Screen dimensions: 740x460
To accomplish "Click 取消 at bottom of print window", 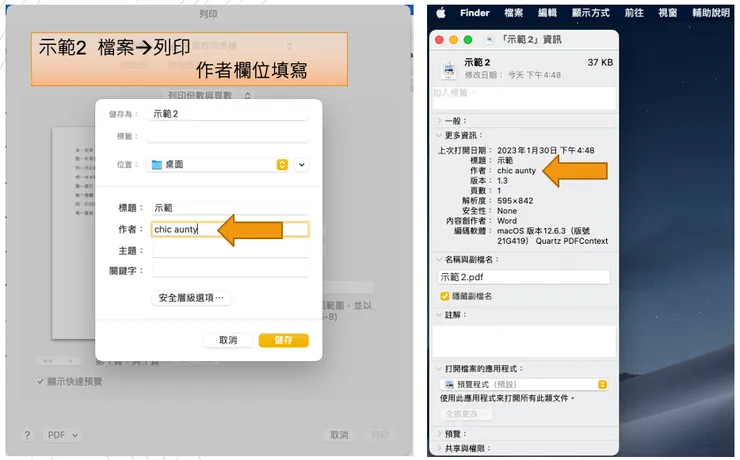I will 339,435.
